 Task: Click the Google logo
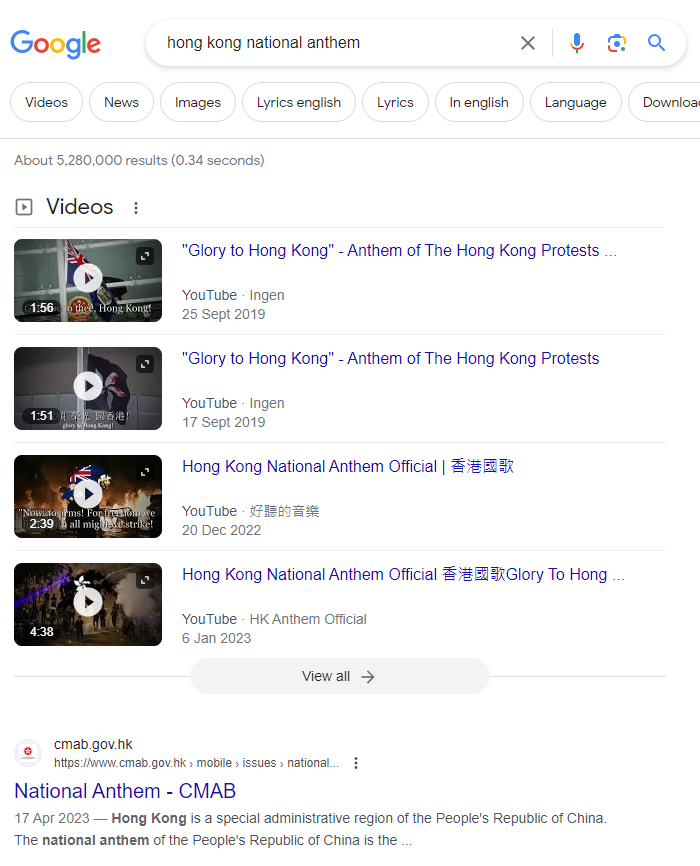click(56, 44)
